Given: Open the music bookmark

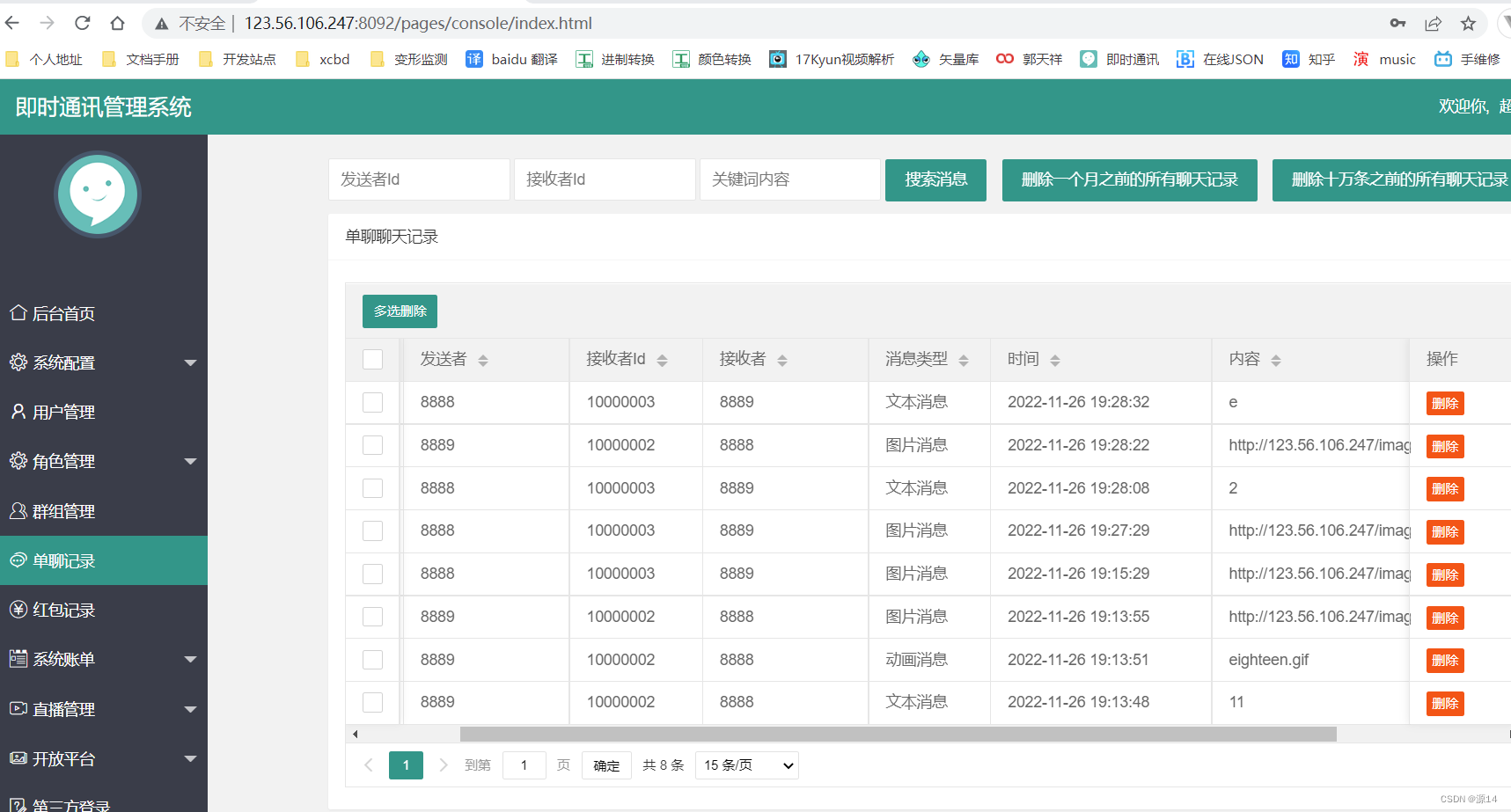Looking at the screenshot, I should pyautogui.click(x=1384, y=59).
